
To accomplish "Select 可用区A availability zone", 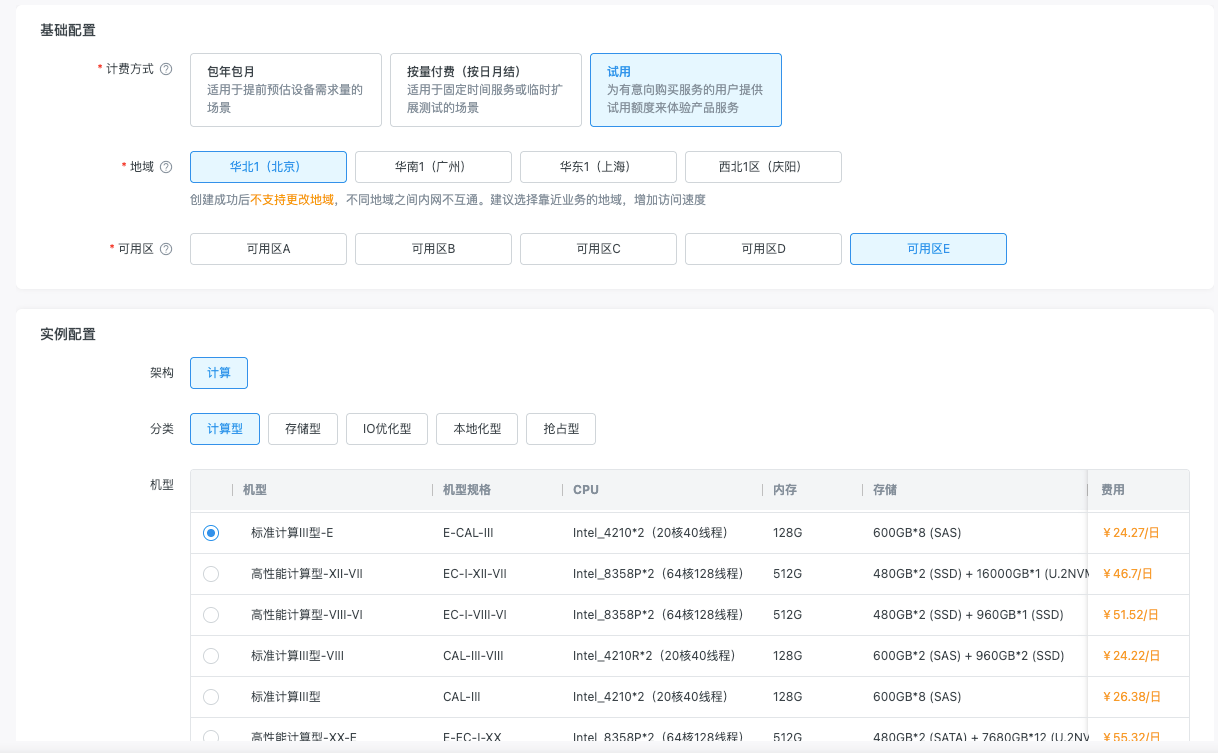I will pyautogui.click(x=268, y=249).
